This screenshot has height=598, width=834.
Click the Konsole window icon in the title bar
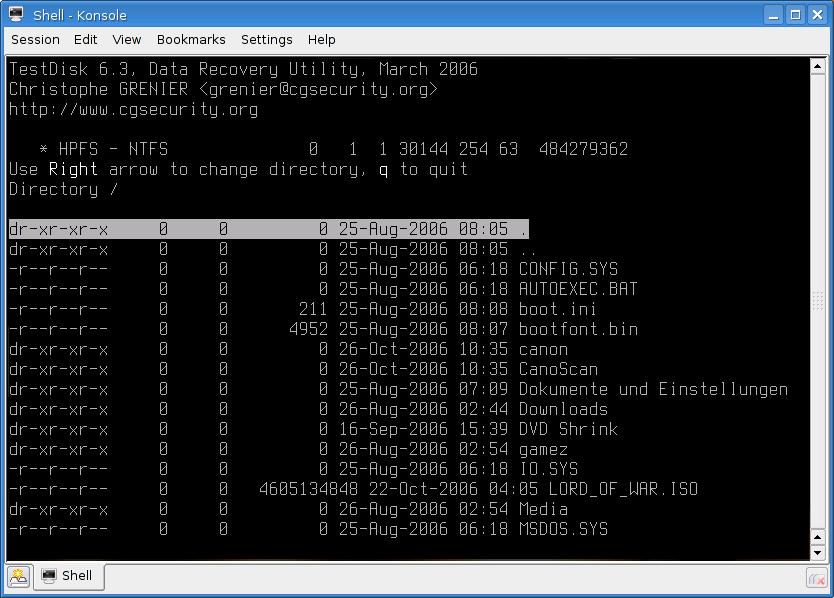(x=16, y=14)
